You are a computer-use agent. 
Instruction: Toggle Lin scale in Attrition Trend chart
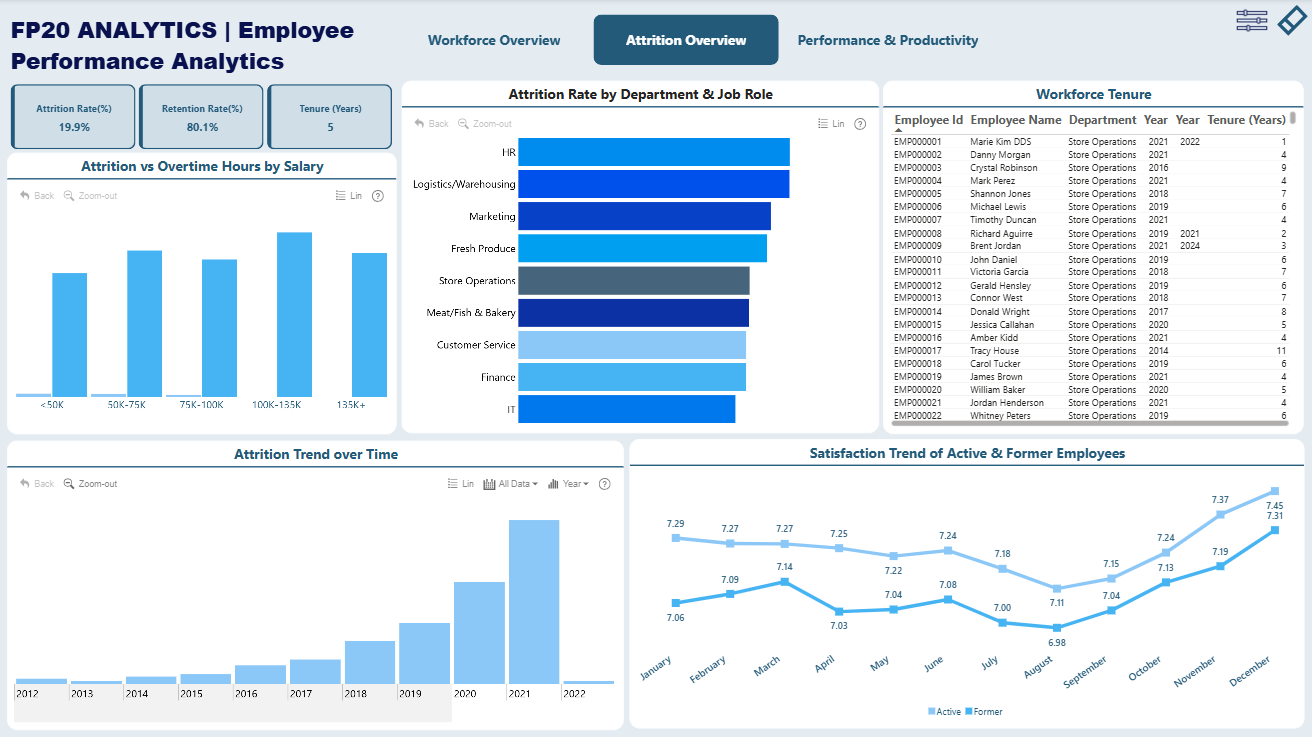460,484
